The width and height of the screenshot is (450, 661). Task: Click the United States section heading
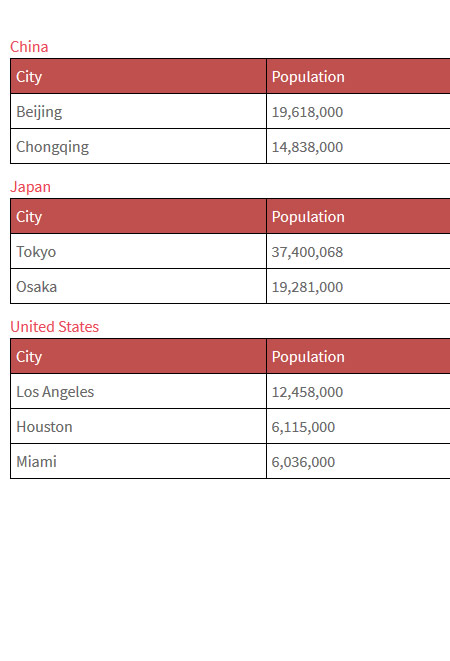point(54,327)
